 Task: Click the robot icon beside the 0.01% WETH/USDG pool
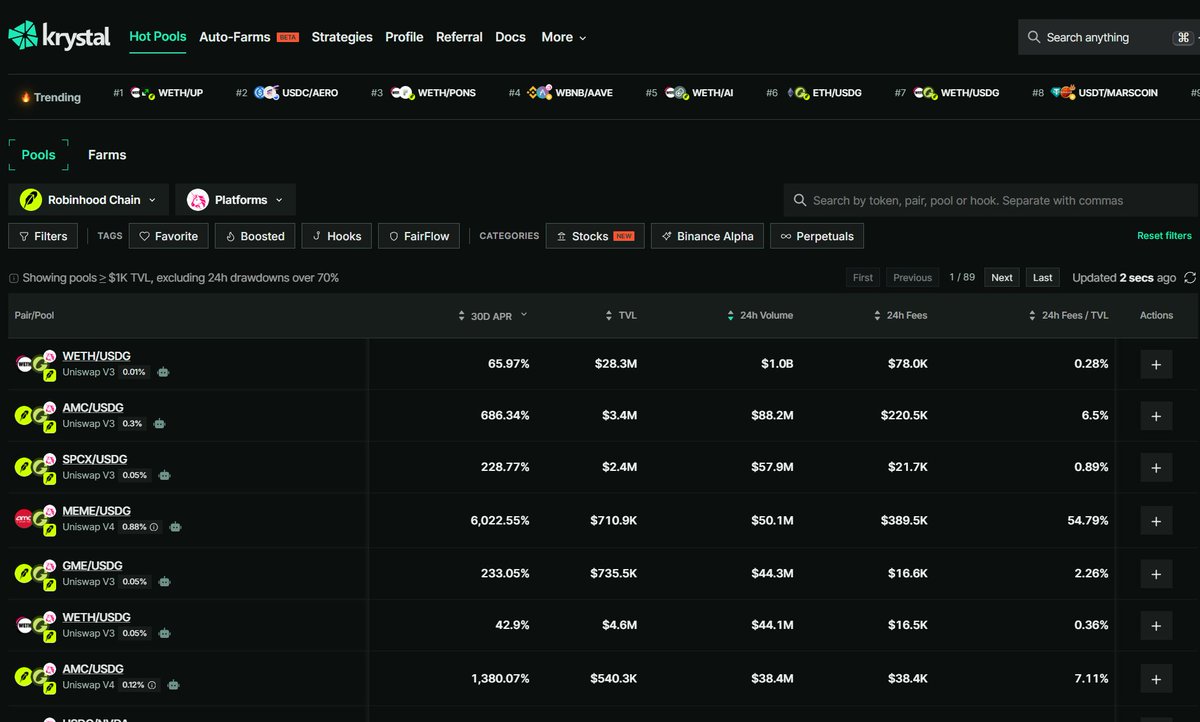(x=163, y=372)
